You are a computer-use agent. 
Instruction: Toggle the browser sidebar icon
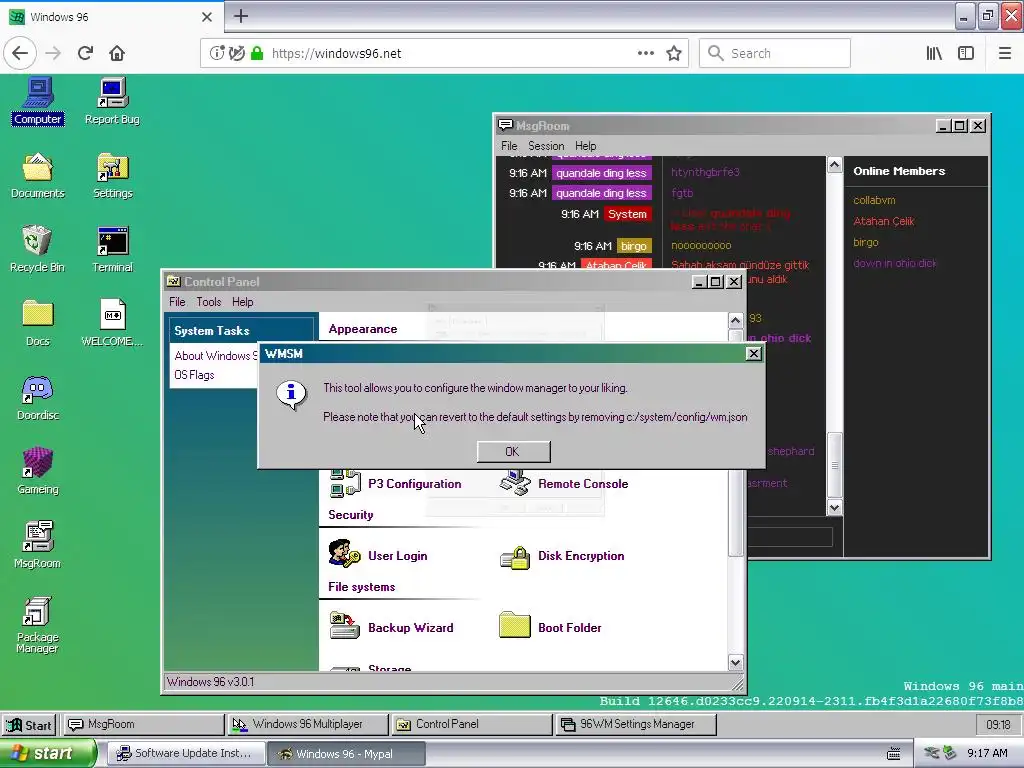coord(966,54)
